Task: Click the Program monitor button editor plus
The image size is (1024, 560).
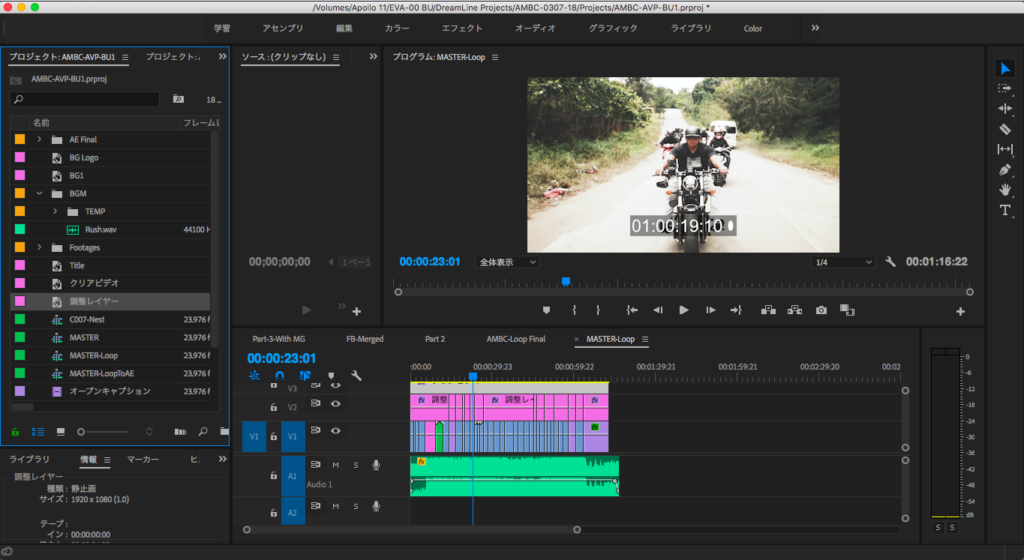Action: point(960,311)
